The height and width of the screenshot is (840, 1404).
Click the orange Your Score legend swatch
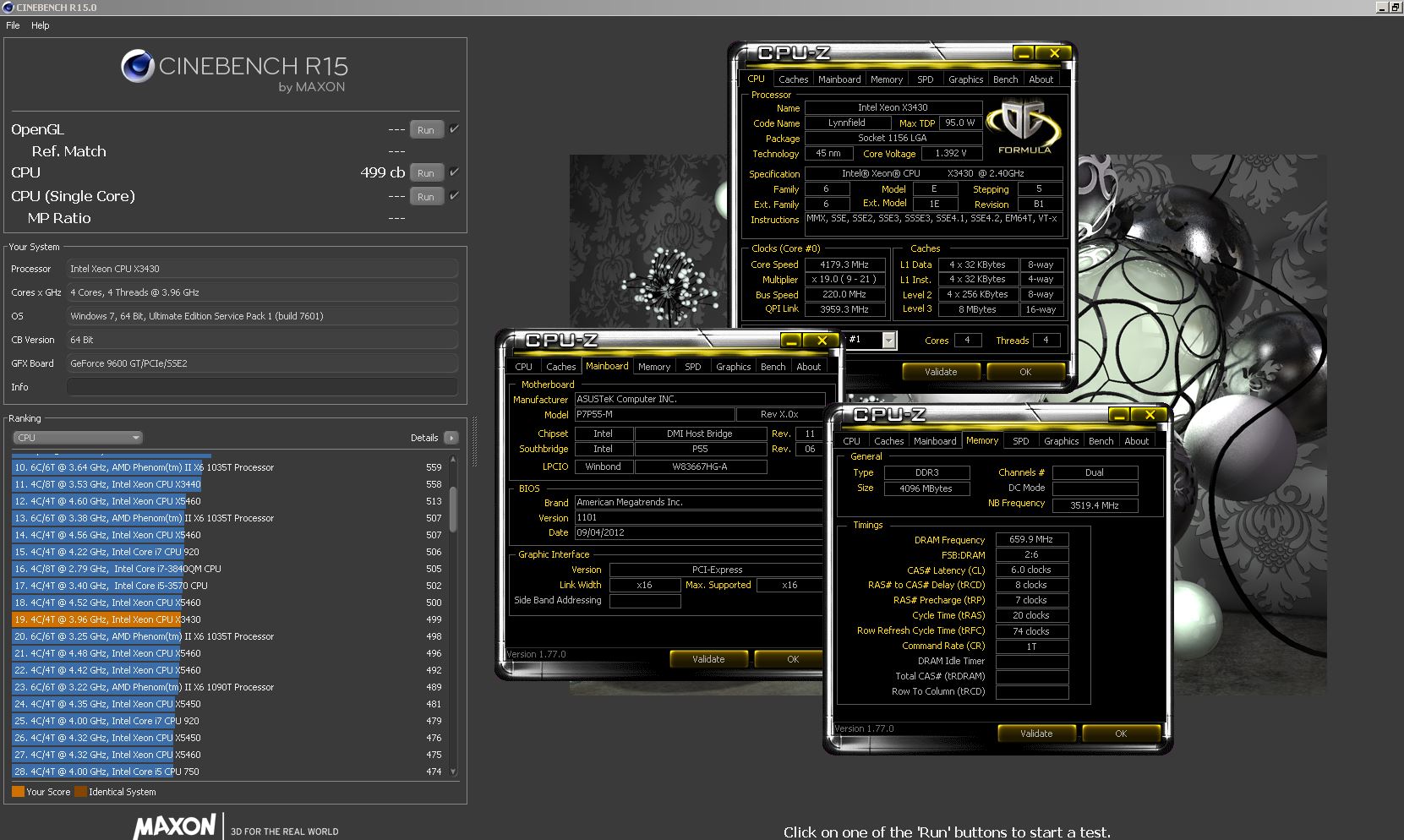pos(18,792)
